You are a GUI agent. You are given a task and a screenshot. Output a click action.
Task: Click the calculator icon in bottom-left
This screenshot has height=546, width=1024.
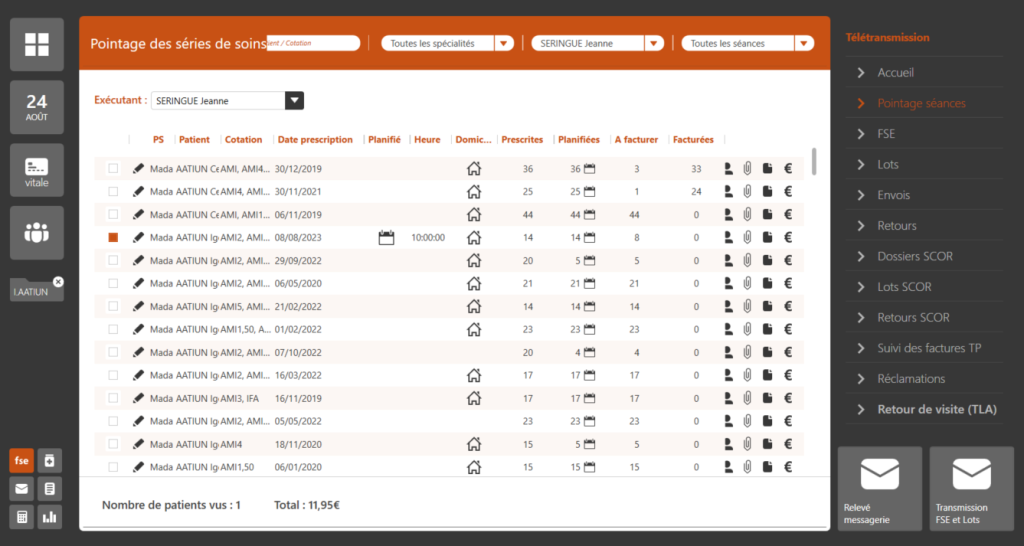(21, 517)
